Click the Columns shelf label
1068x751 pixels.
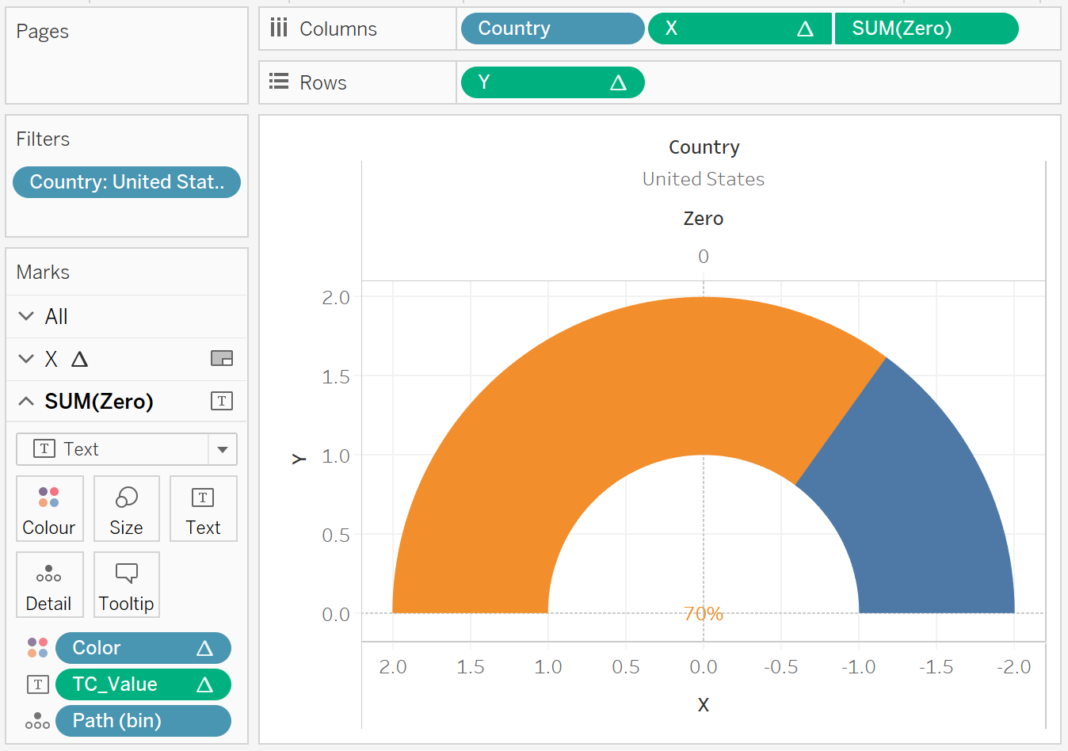point(338,29)
